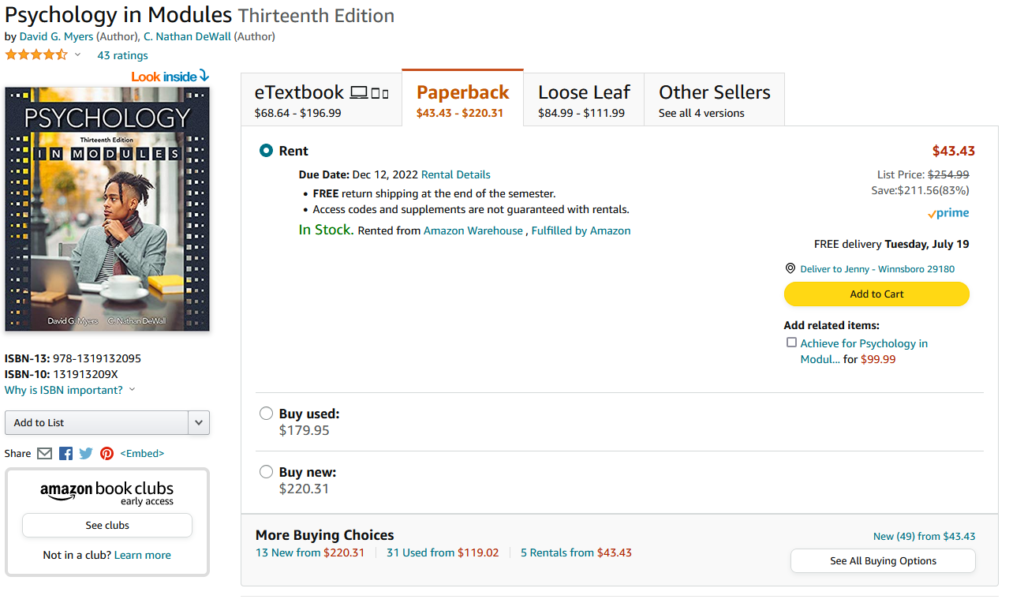This screenshot has width=1024, height=603.
Task: Open the Rental Details link
Action: pos(455,174)
